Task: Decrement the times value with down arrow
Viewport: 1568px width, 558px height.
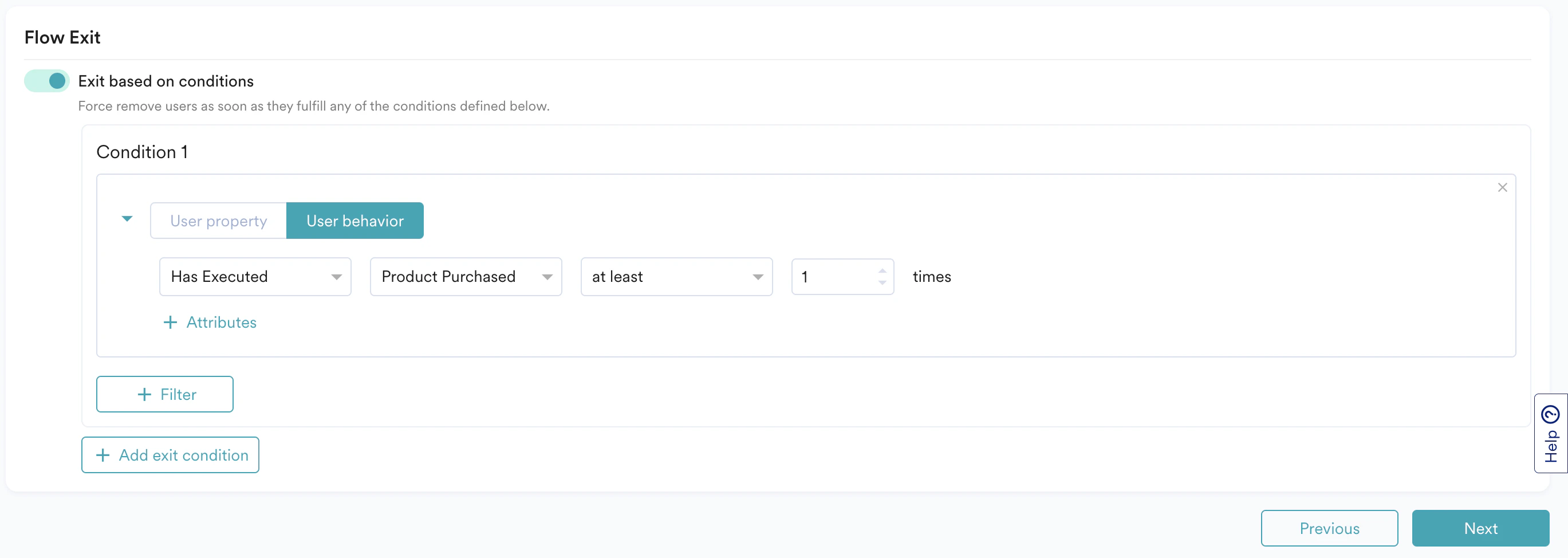Action: click(x=882, y=283)
